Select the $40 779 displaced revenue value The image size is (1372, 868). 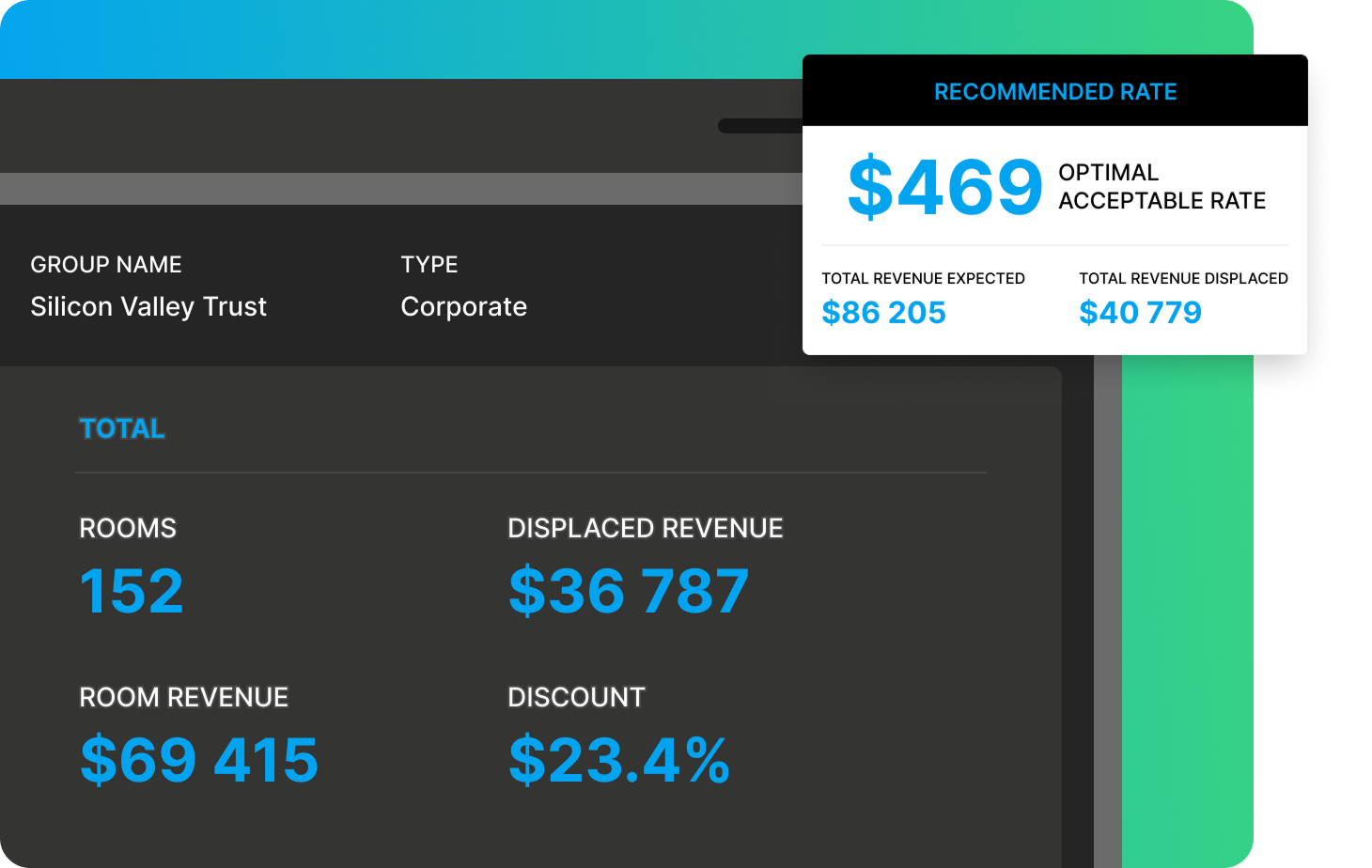click(x=1140, y=313)
